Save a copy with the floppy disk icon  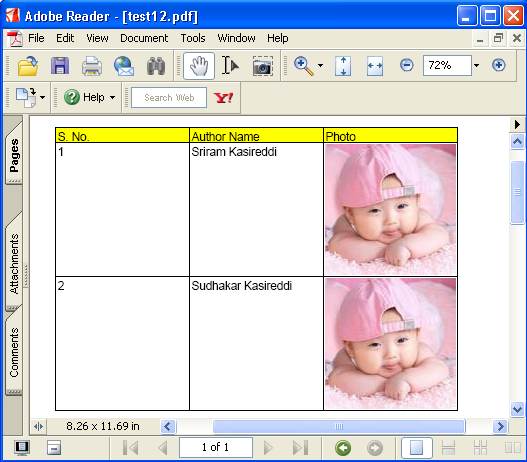pos(60,66)
